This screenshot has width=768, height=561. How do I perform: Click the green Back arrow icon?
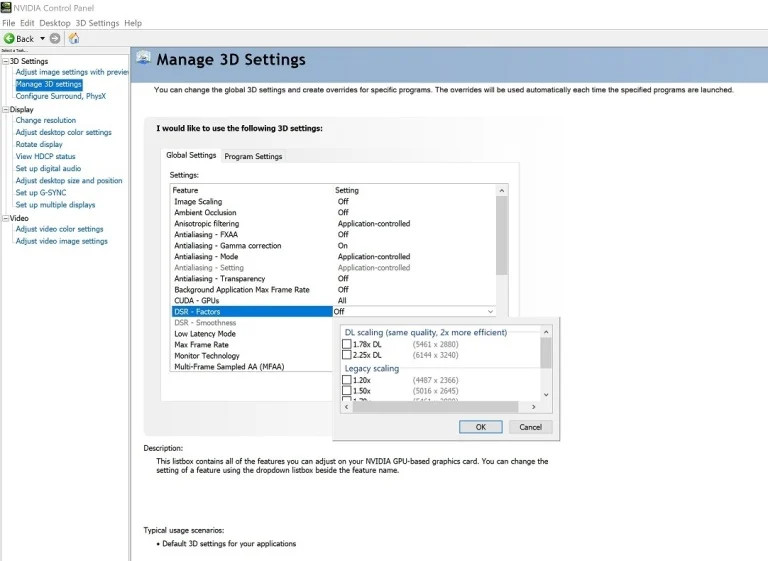point(9,38)
